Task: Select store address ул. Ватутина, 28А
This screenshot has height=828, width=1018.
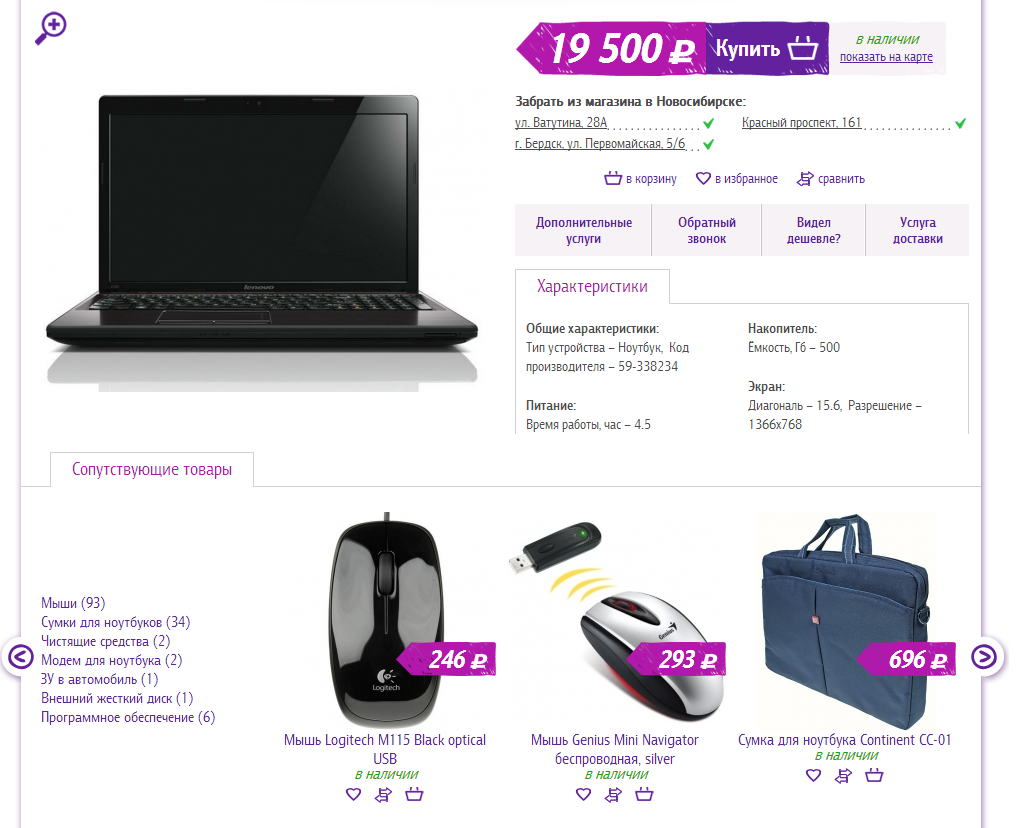Action: tap(561, 123)
